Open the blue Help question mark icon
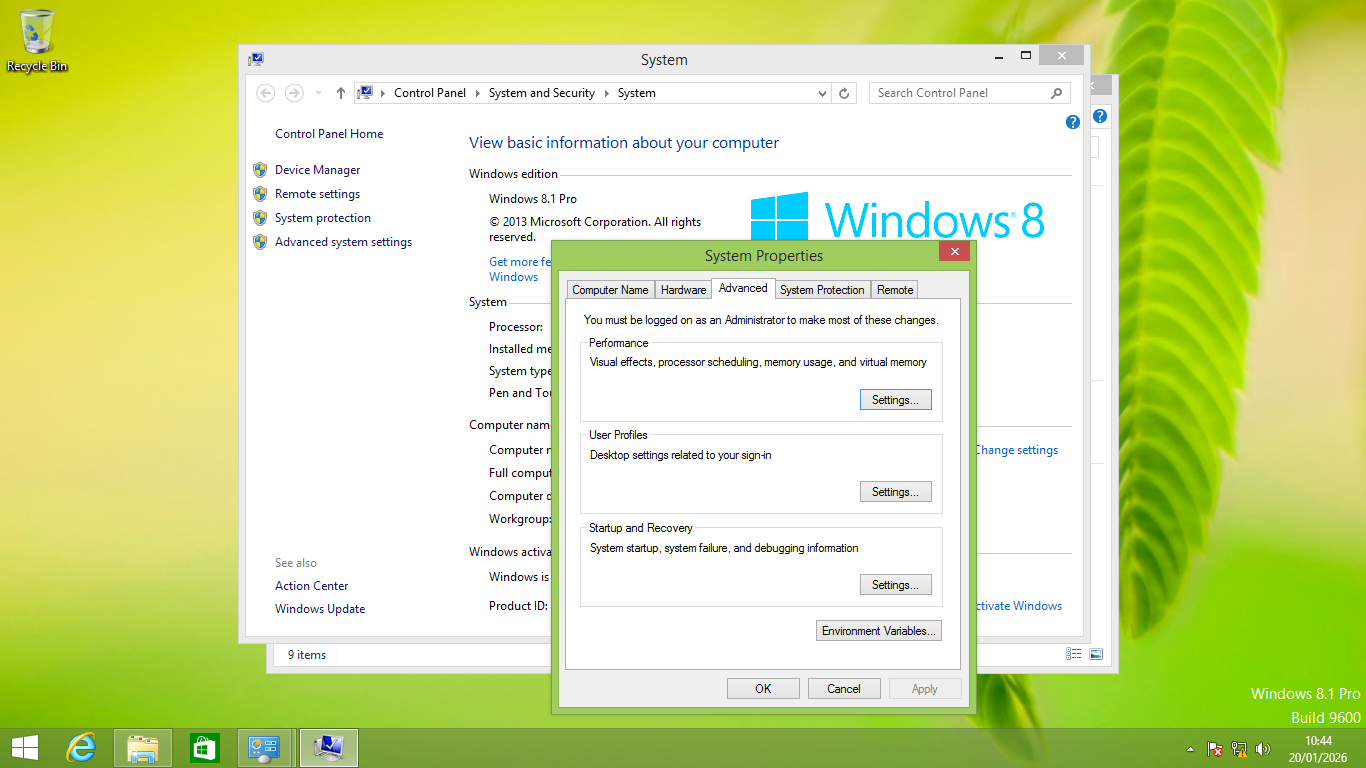The height and width of the screenshot is (768, 1366). [x=1073, y=122]
